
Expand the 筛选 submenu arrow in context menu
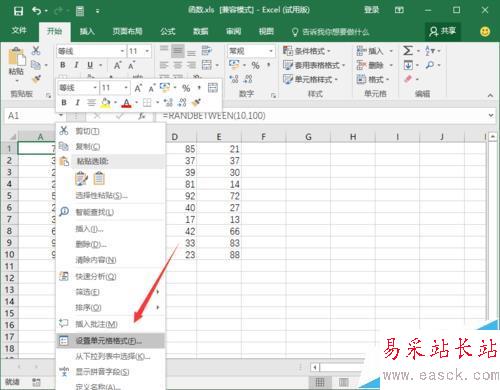coord(158,292)
